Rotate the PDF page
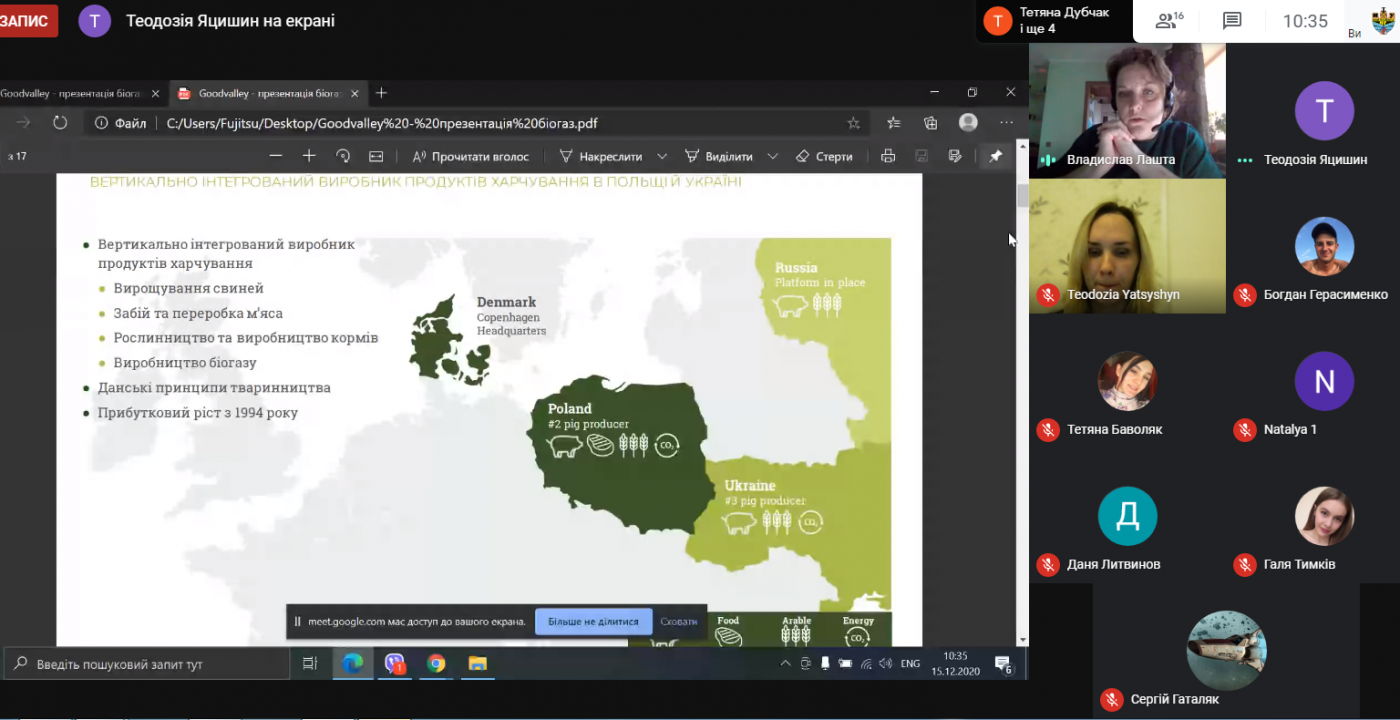This screenshot has height=720, width=1400. (343, 156)
